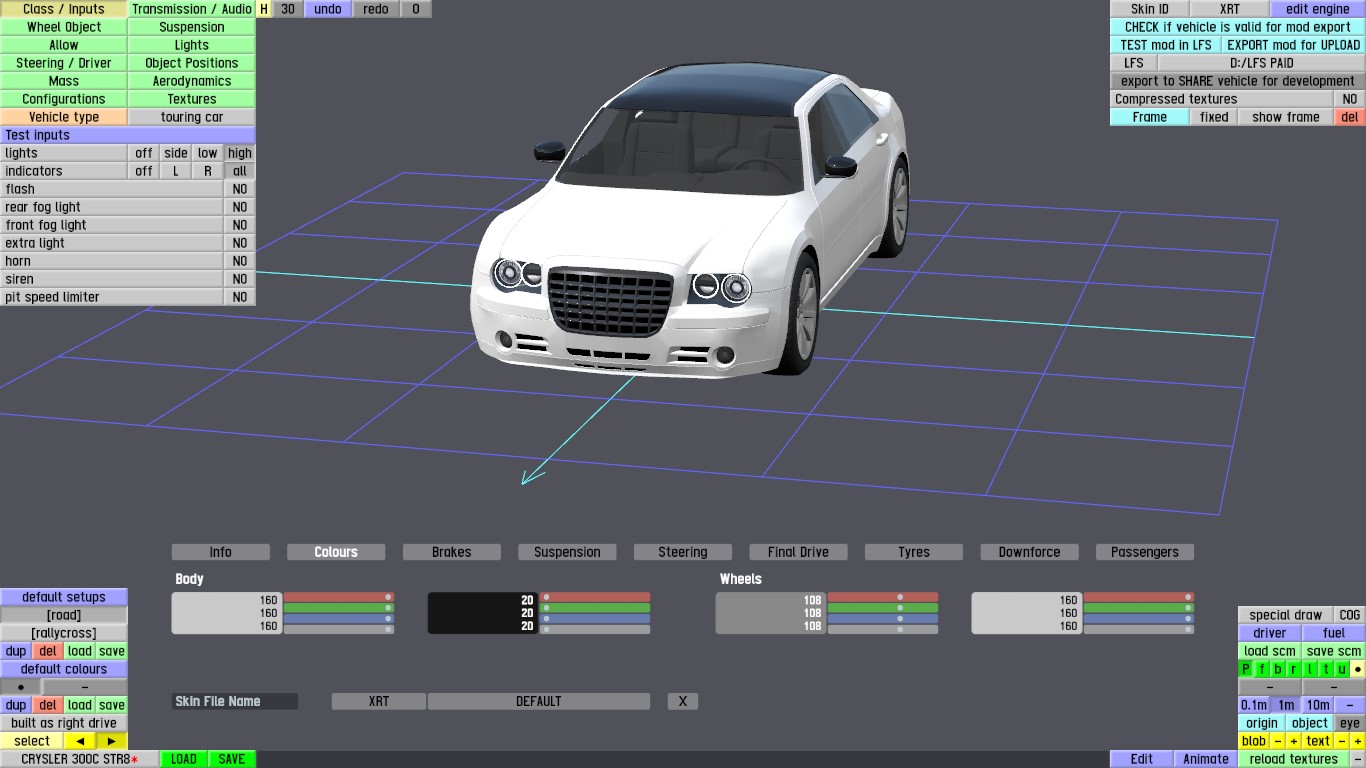This screenshot has width=1366, height=768.
Task: Open the Steering tab
Action: click(x=683, y=552)
